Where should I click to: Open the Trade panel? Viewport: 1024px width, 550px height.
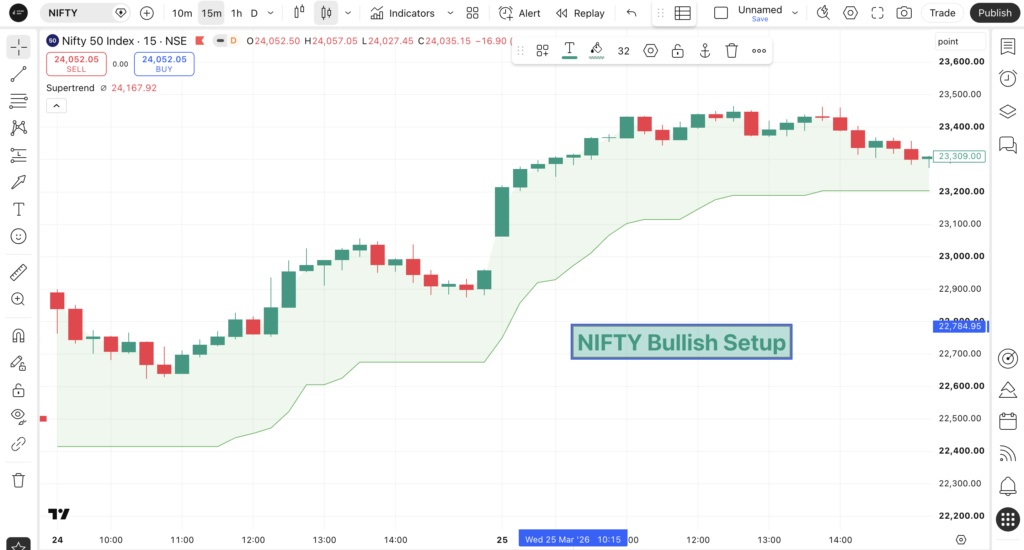pos(942,13)
